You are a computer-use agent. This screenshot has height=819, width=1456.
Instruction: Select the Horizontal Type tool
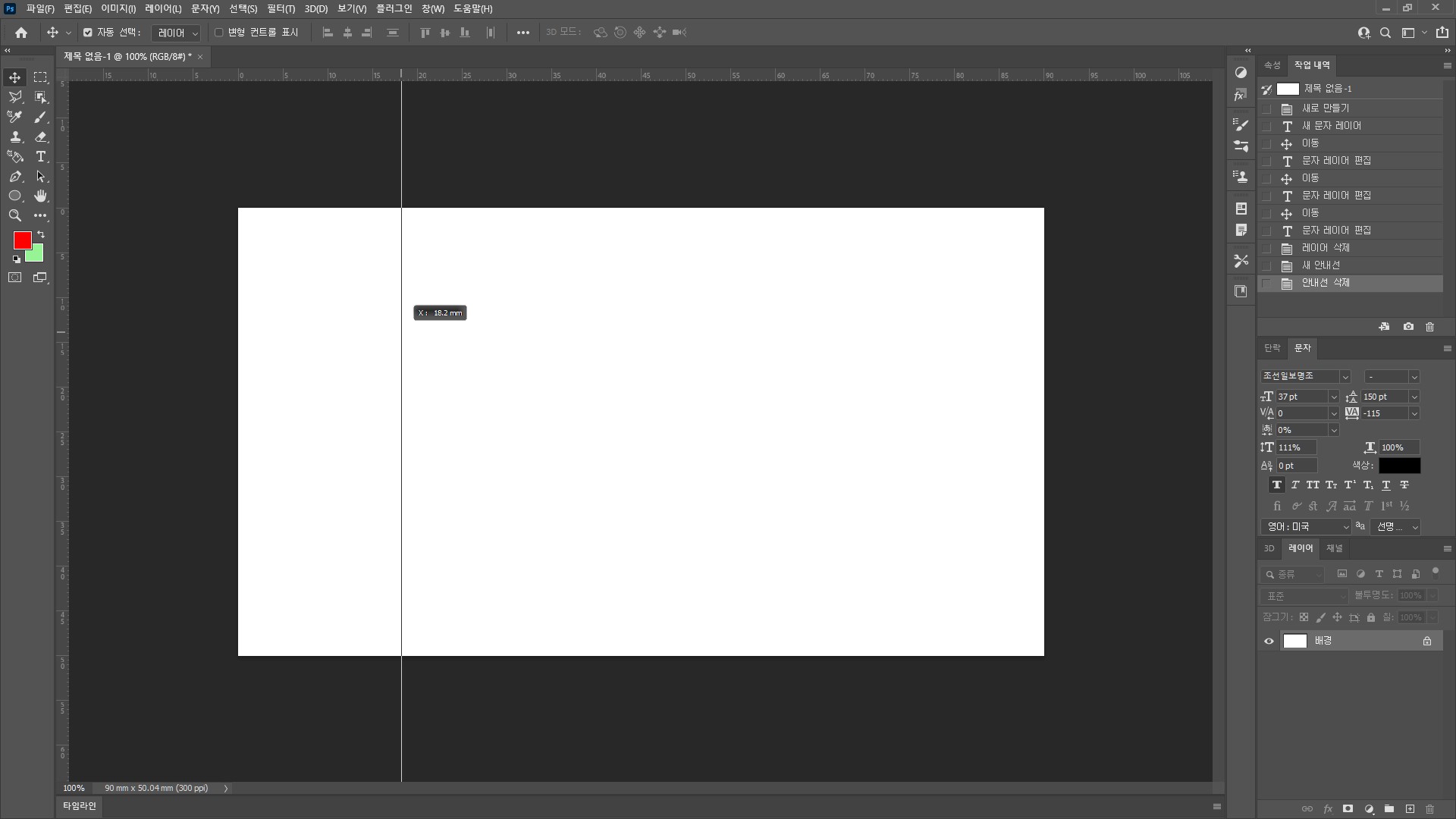point(41,157)
